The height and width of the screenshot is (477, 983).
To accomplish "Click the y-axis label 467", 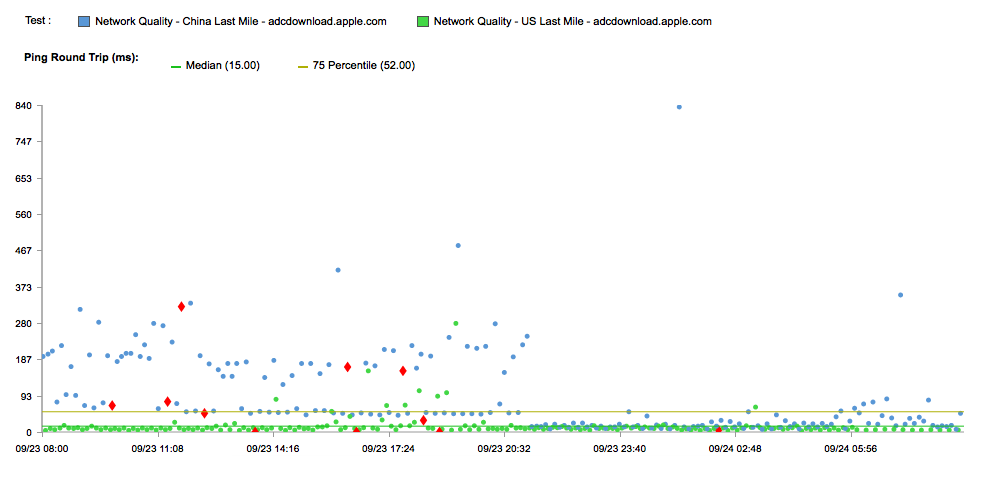I will click(23, 251).
